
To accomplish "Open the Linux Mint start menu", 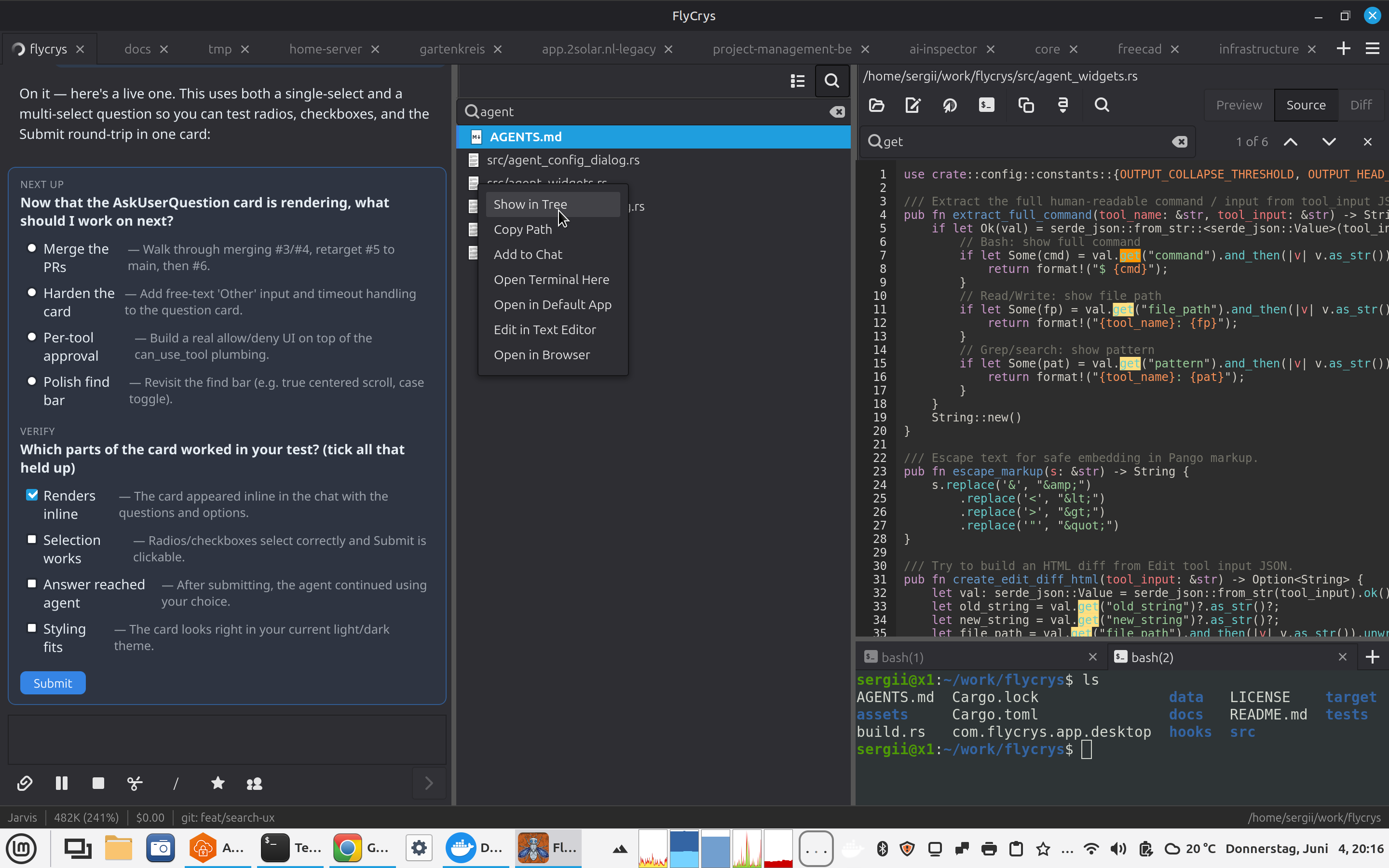I will point(21,848).
